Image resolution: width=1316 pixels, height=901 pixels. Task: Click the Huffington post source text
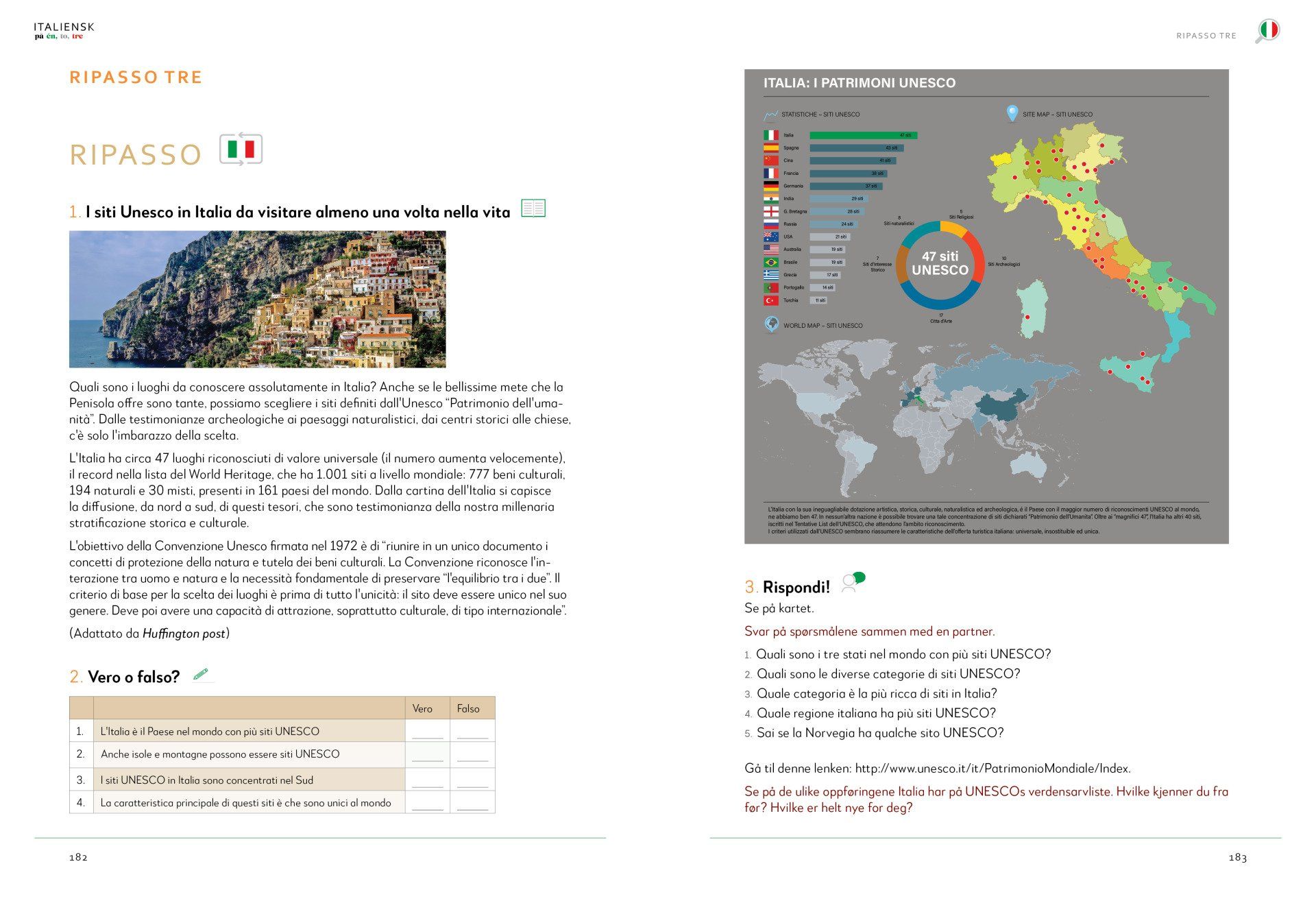pos(184,634)
